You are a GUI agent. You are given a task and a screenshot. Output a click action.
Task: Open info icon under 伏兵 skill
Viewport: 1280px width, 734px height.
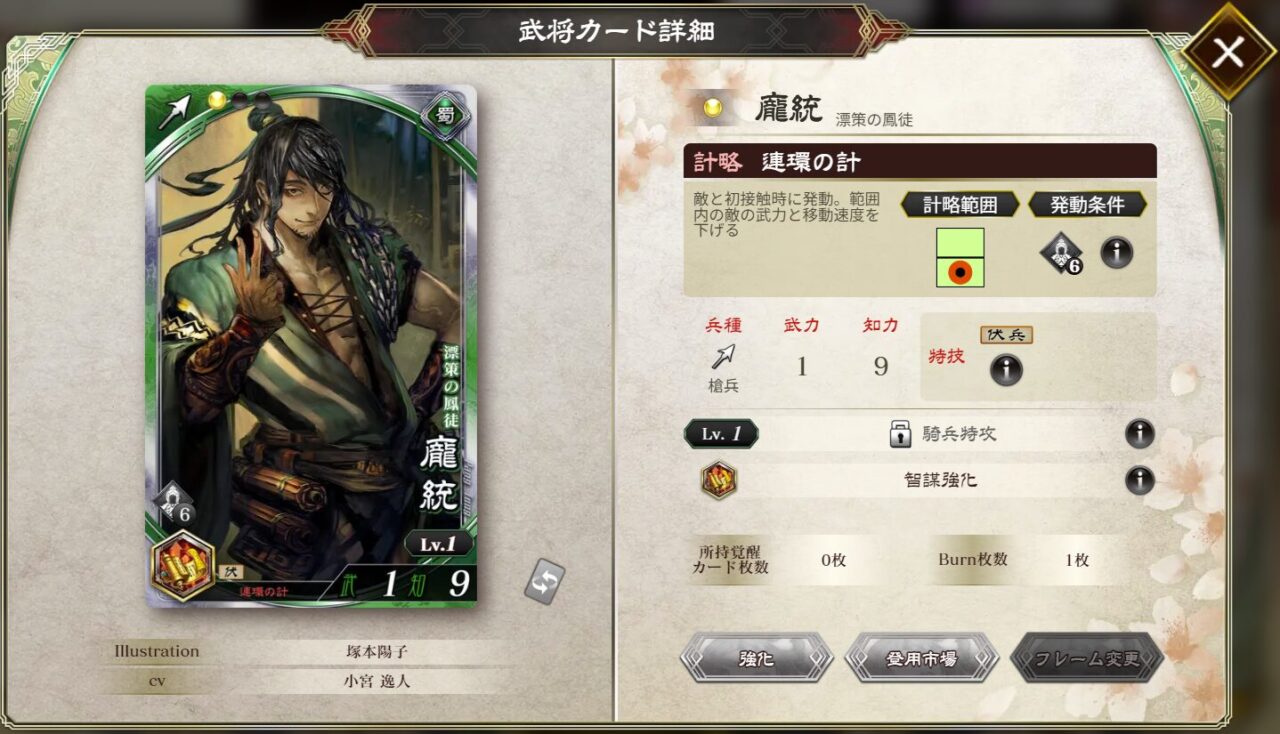point(1006,370)
